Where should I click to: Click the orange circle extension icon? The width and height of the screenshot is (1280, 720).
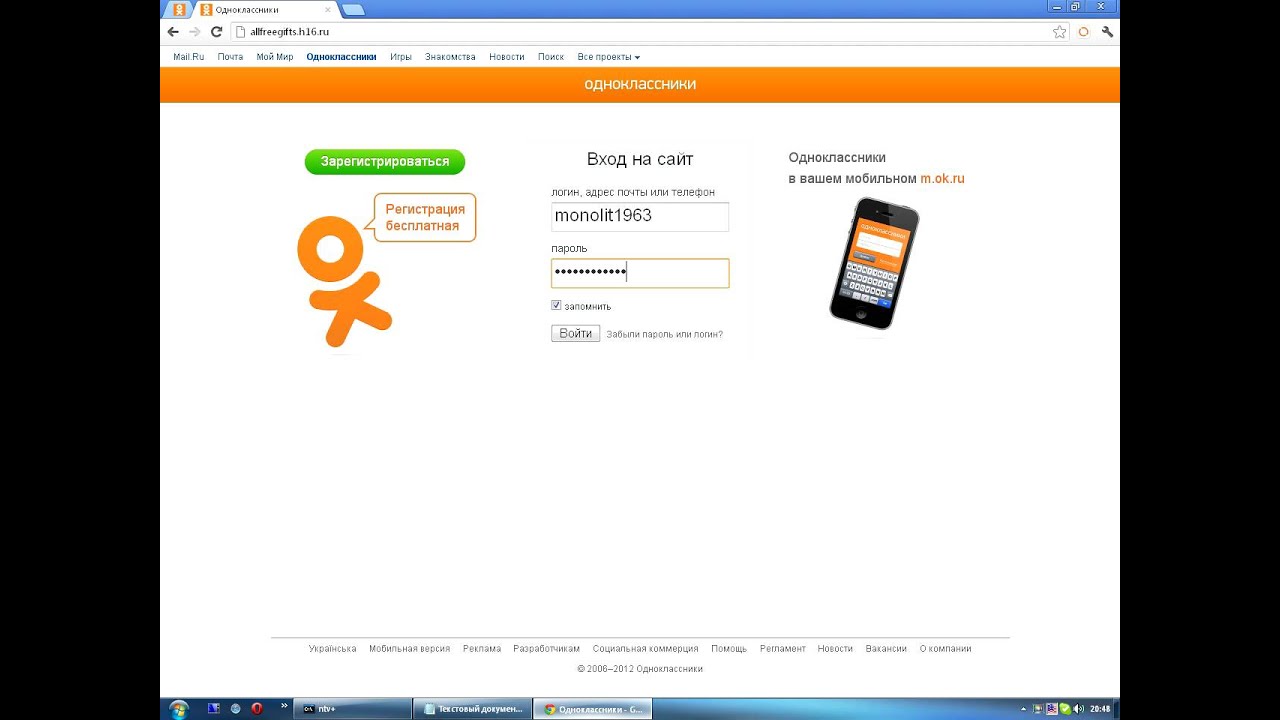pos(1083,32)
